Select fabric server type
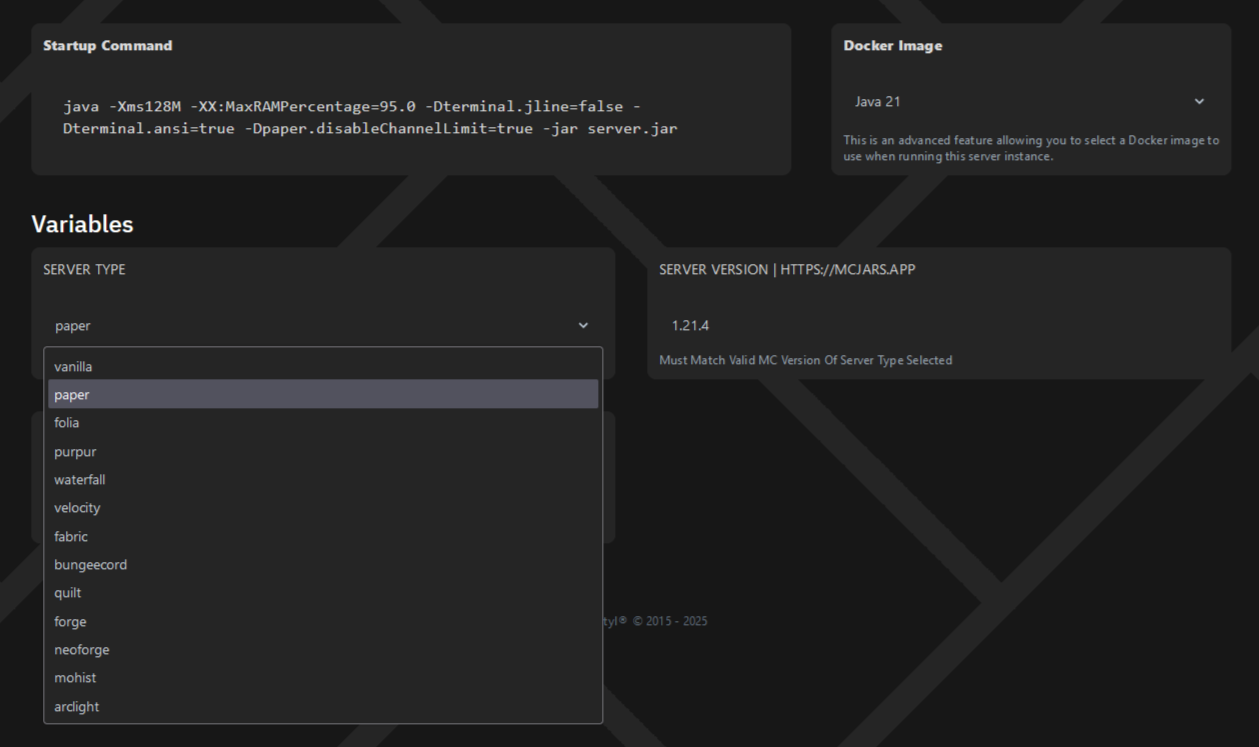This screenshot has height=747, width=1259. 323,536
